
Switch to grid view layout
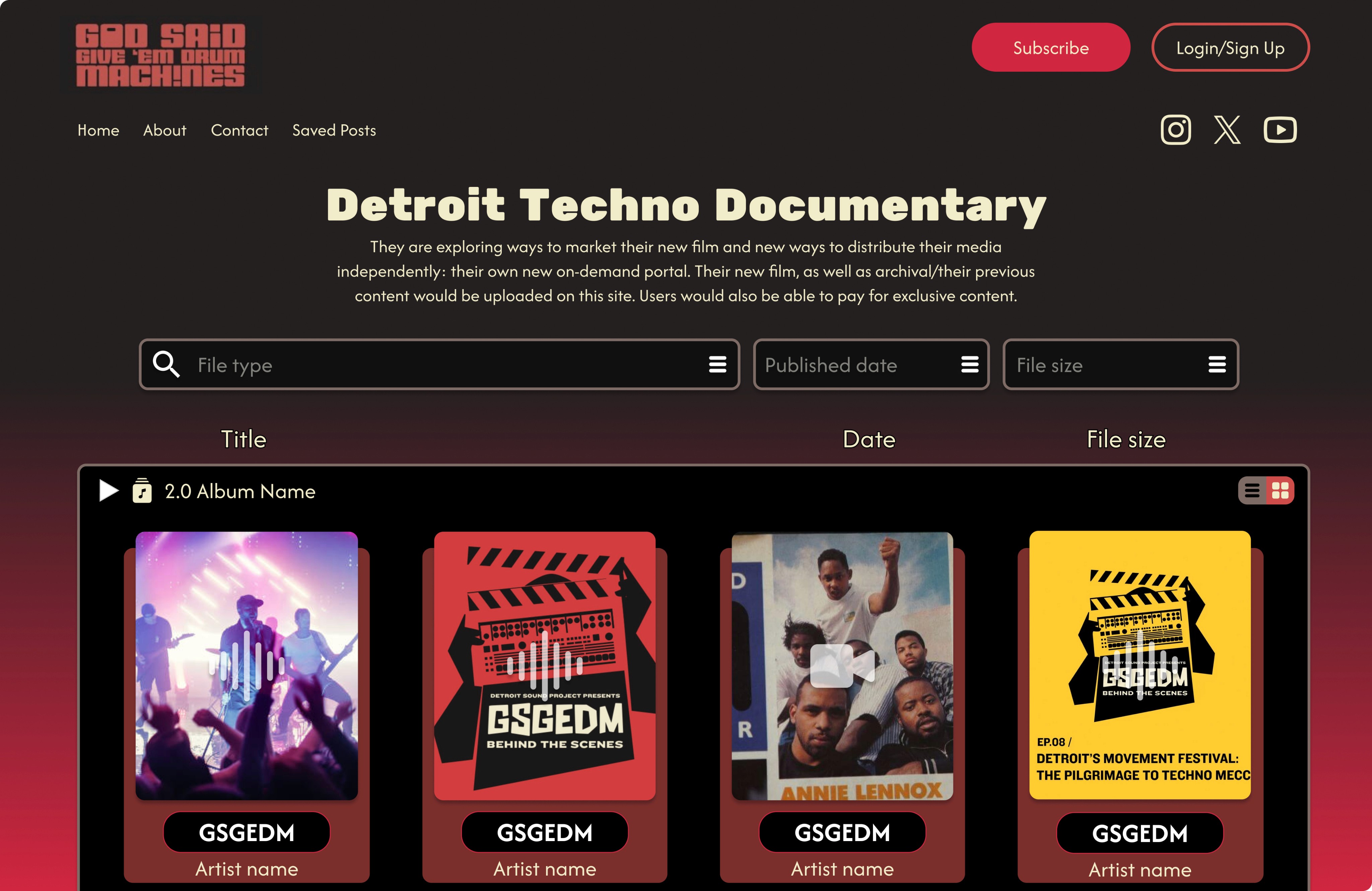pyautogui.click(x=1280, y=491)
